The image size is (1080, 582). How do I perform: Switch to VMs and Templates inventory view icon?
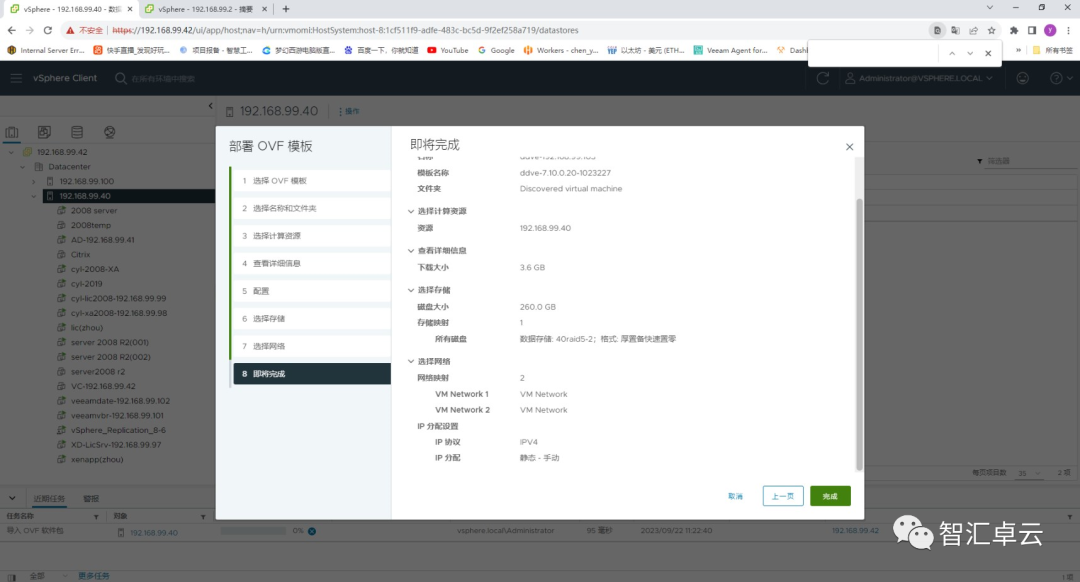(44, 132)
